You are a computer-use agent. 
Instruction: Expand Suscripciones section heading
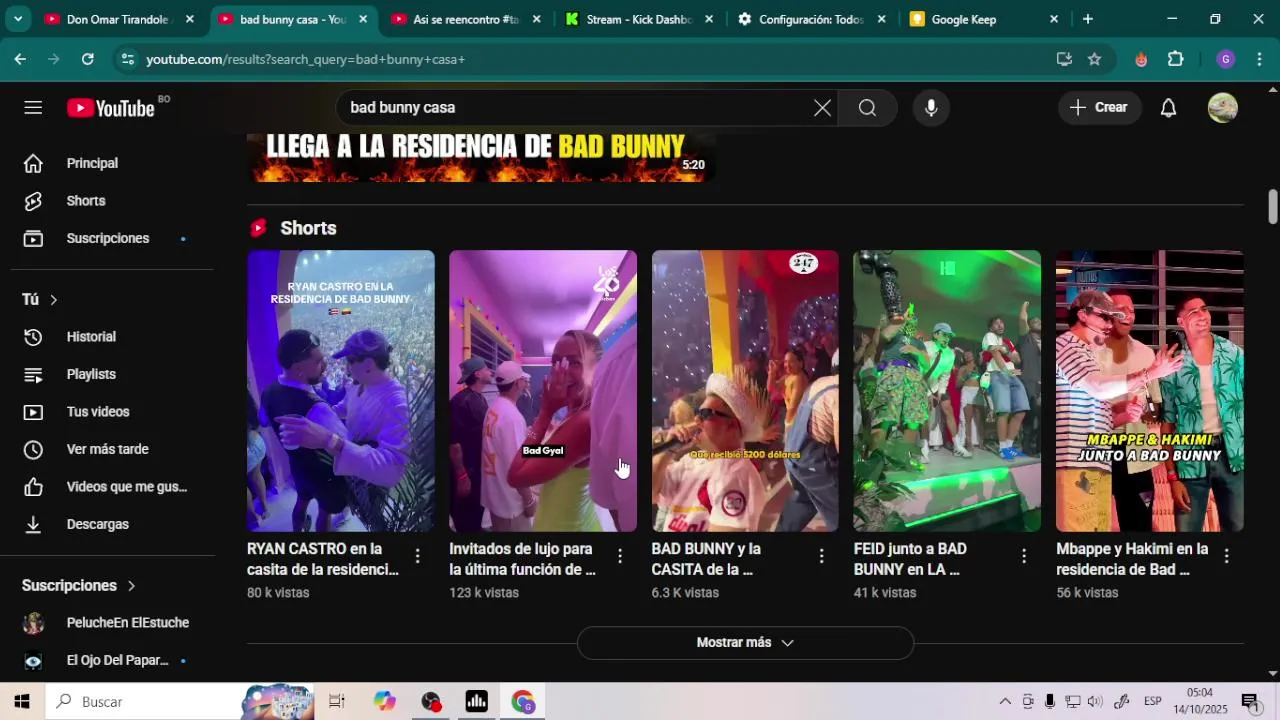click(79, 586)
